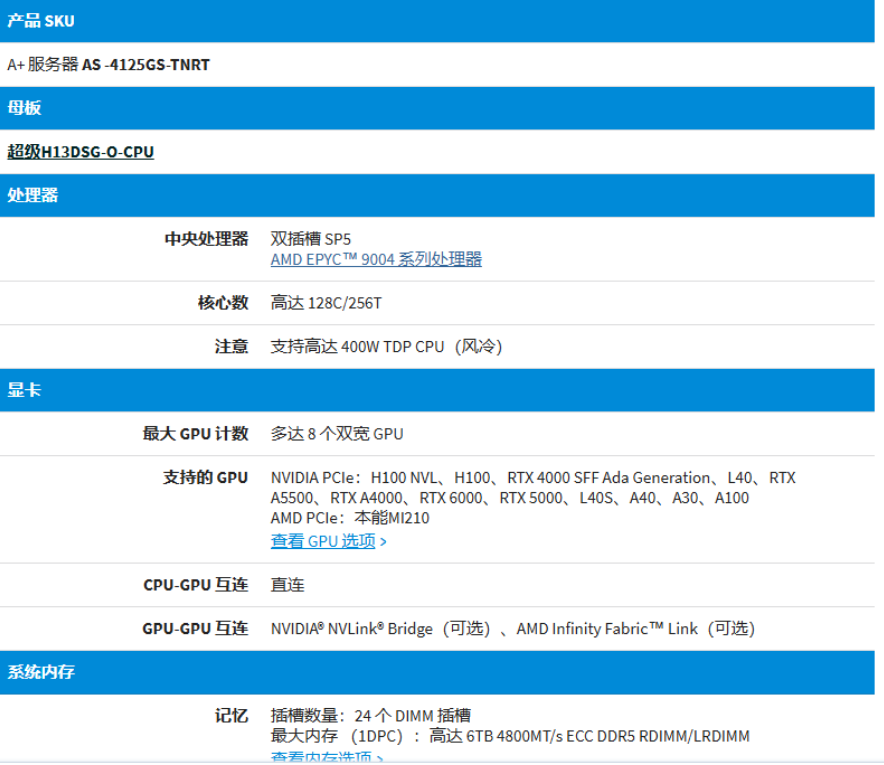Click the chevron after 查看 GPU 选项
Screen dimensions: 884x765
click(383, 542)
